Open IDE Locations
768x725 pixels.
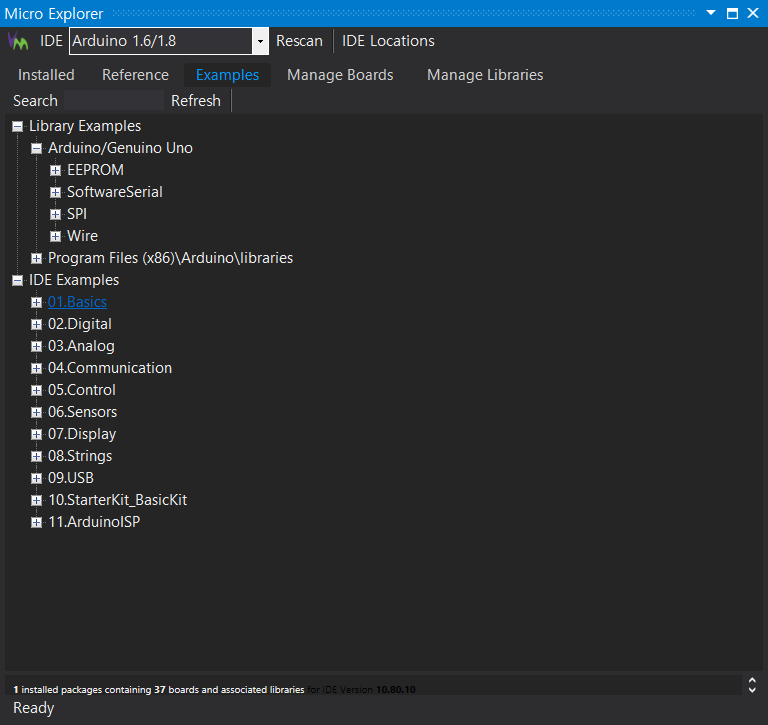click(x=388, y=41)
